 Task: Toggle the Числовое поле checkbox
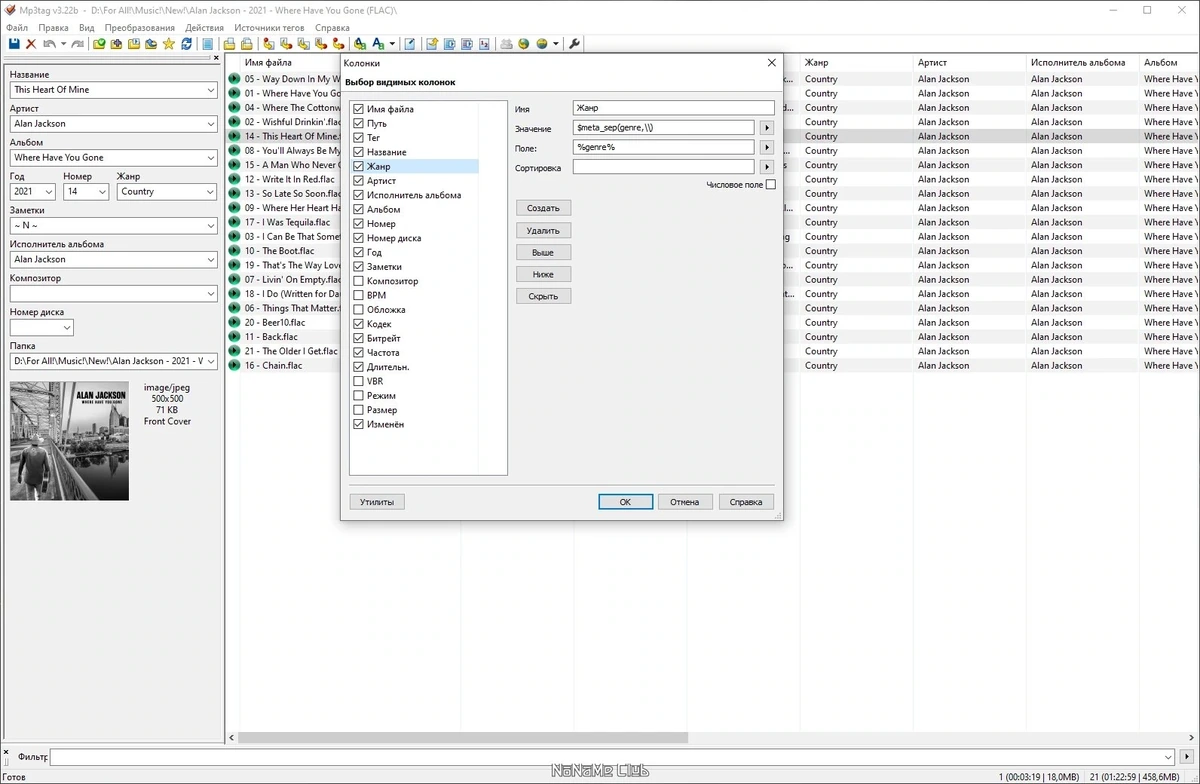click(770, 185)
